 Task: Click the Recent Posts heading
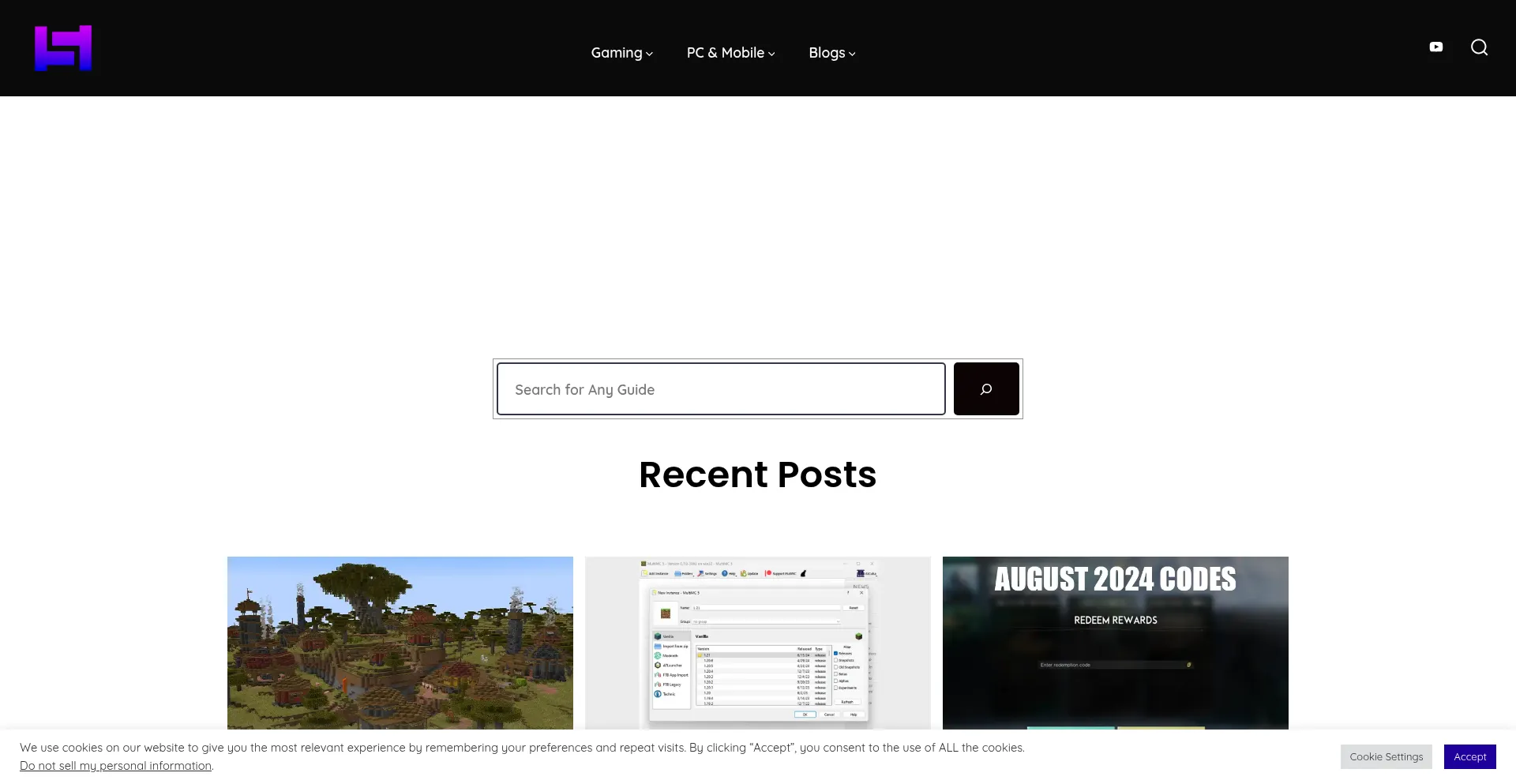click(757, 475)
